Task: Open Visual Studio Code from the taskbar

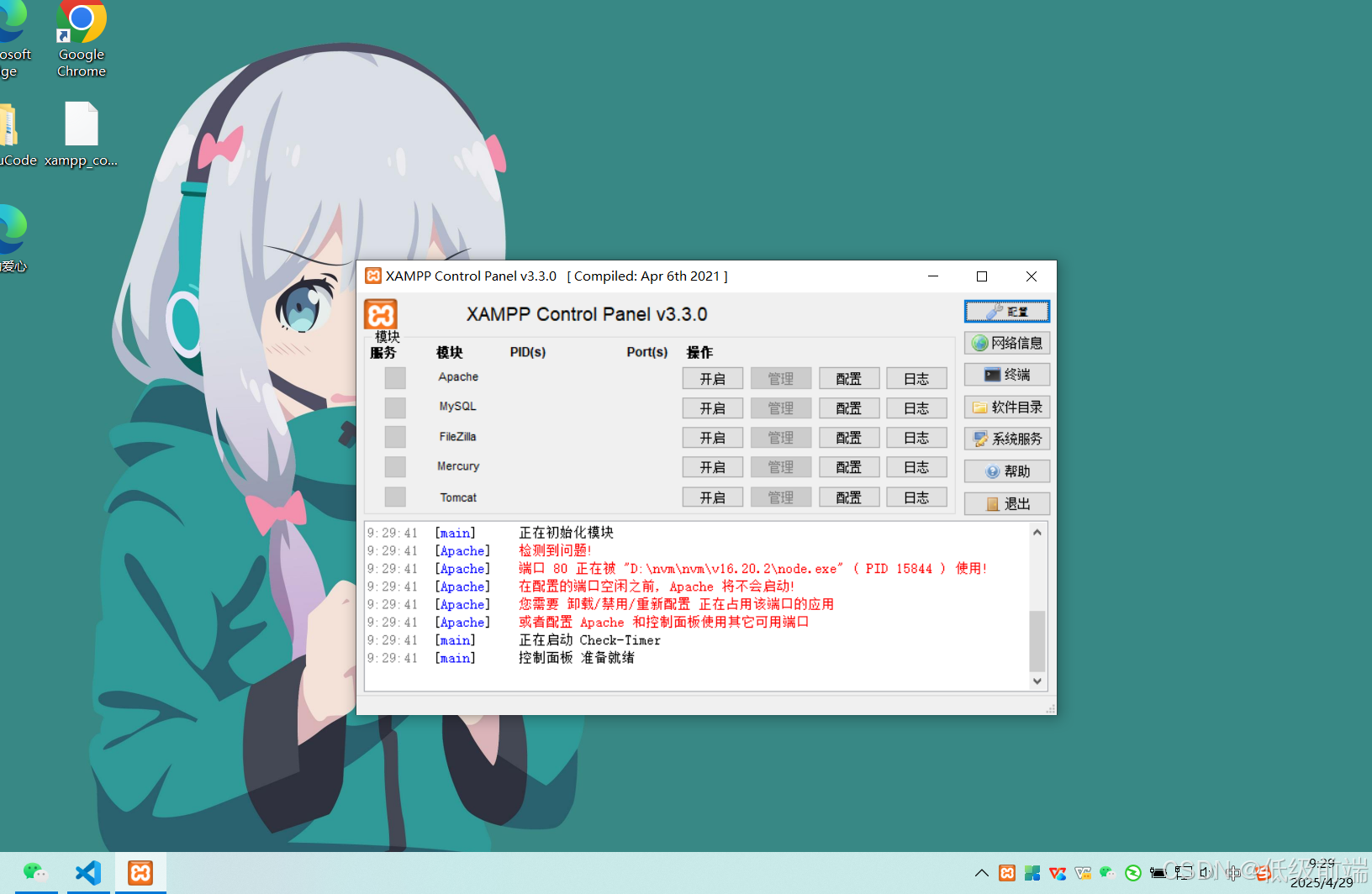Action: (x=88, y=872)
